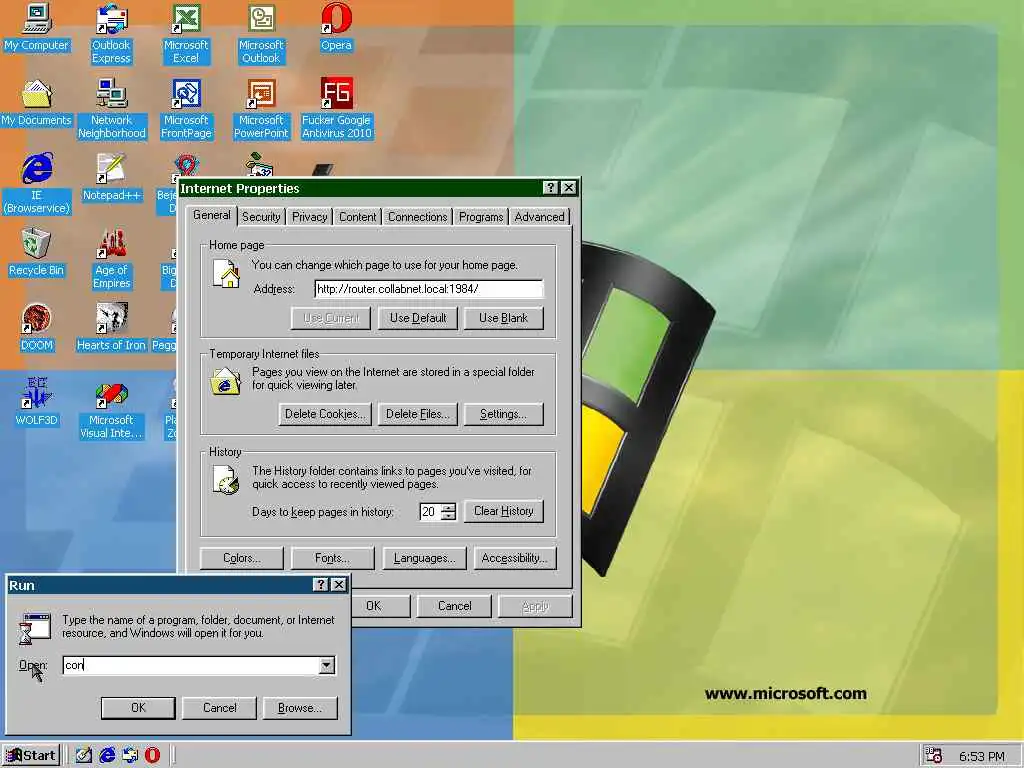The height and width of the screenshot is (768, 1024).
Task: Click Internet Explorer quick launch icon
Action: click(107, 755)
